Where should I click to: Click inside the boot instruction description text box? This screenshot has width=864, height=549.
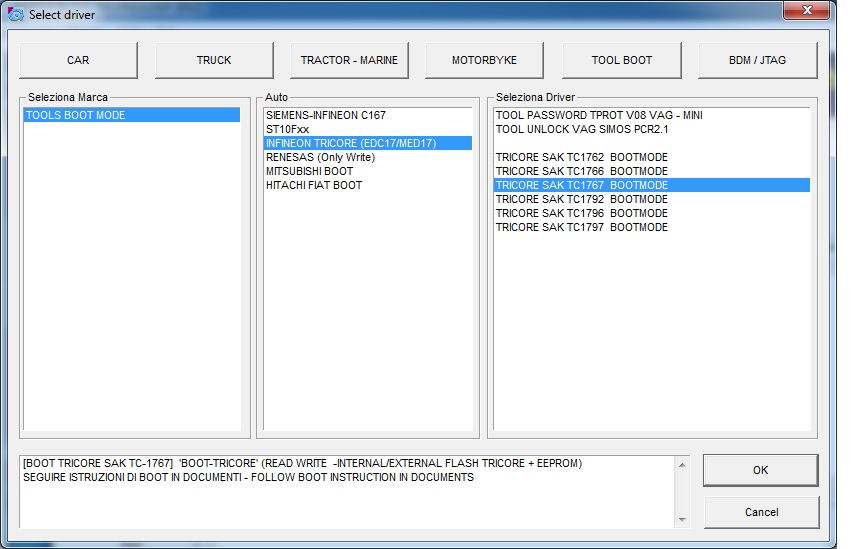click(x=347, y=492)
